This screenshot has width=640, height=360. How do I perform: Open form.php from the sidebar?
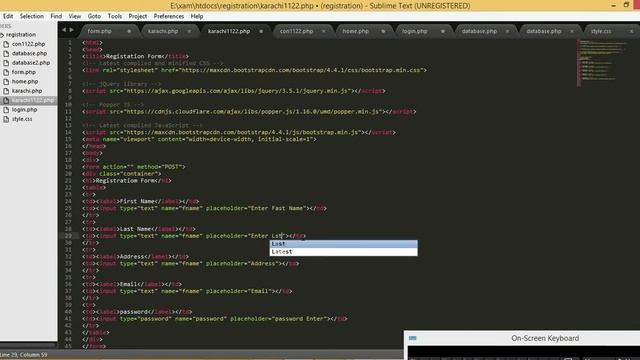23,72
